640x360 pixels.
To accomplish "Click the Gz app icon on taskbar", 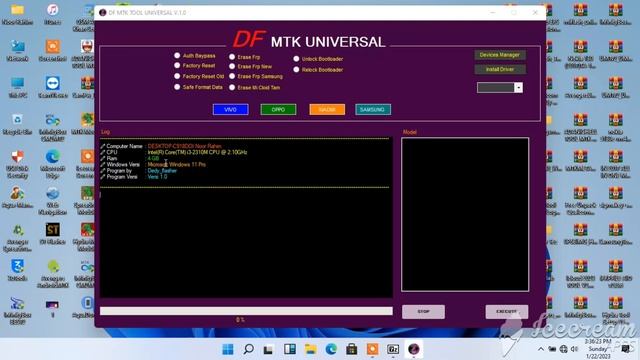I will 393,349.
